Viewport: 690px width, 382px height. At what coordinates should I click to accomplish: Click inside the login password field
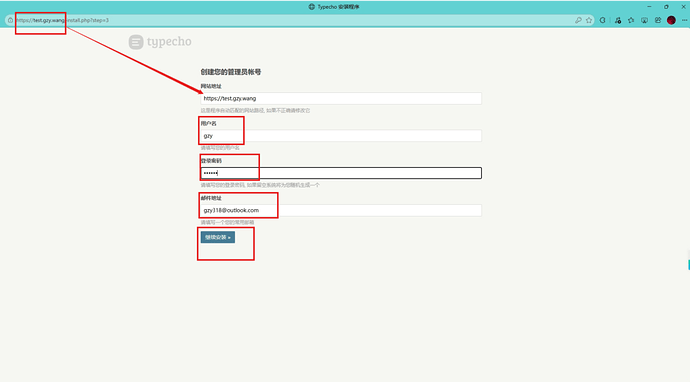[341, 173]
